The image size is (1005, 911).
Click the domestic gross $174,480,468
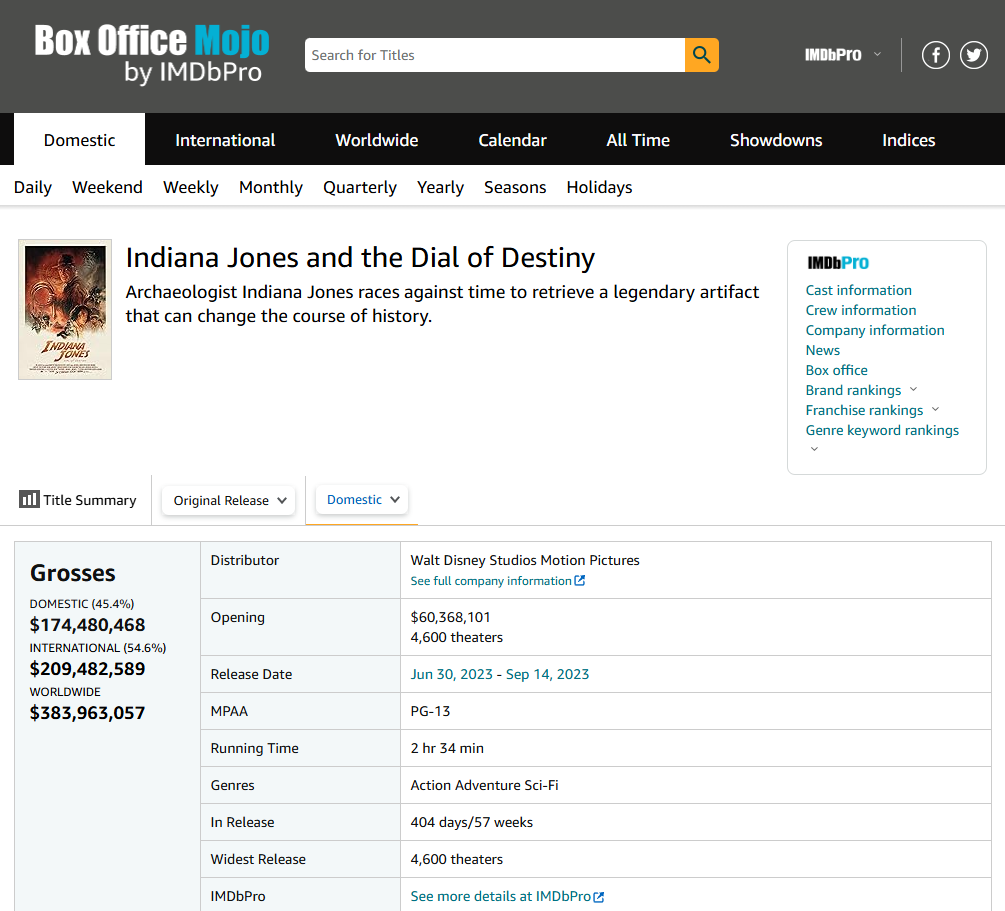click(87, 624)
